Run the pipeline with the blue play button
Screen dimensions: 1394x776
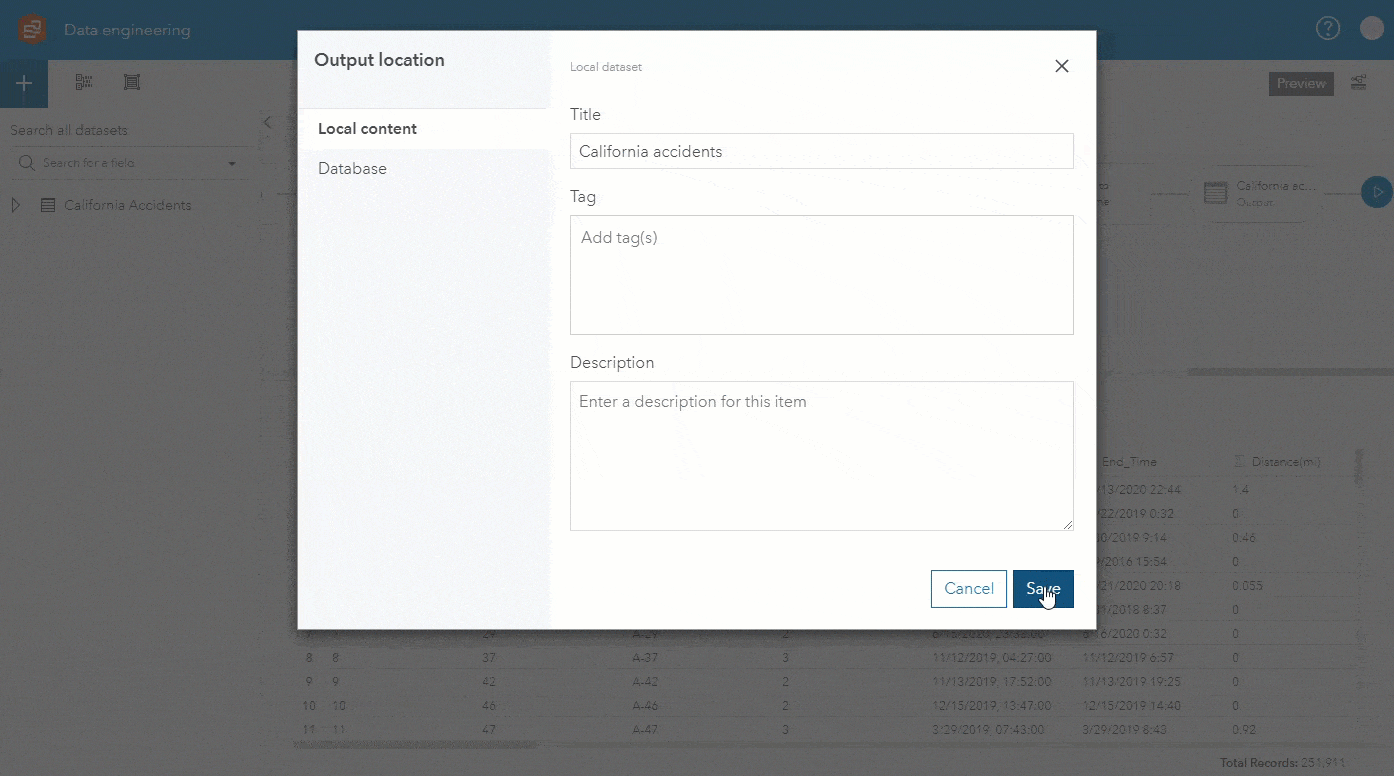(1377, 192)
